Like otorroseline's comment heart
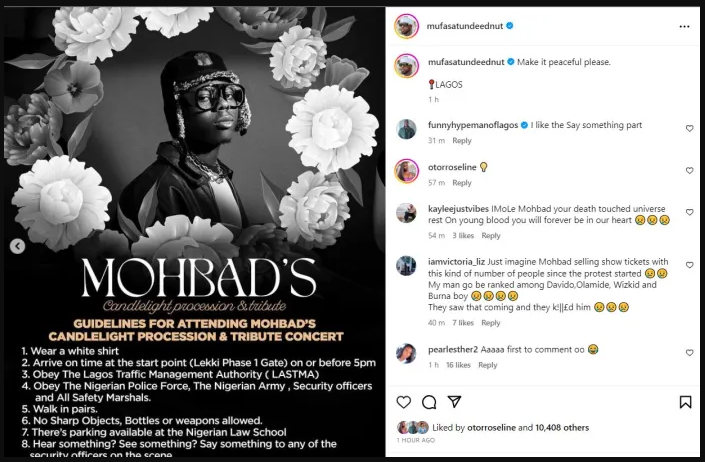This screenshot has width=705, height=462. [689, 170]
